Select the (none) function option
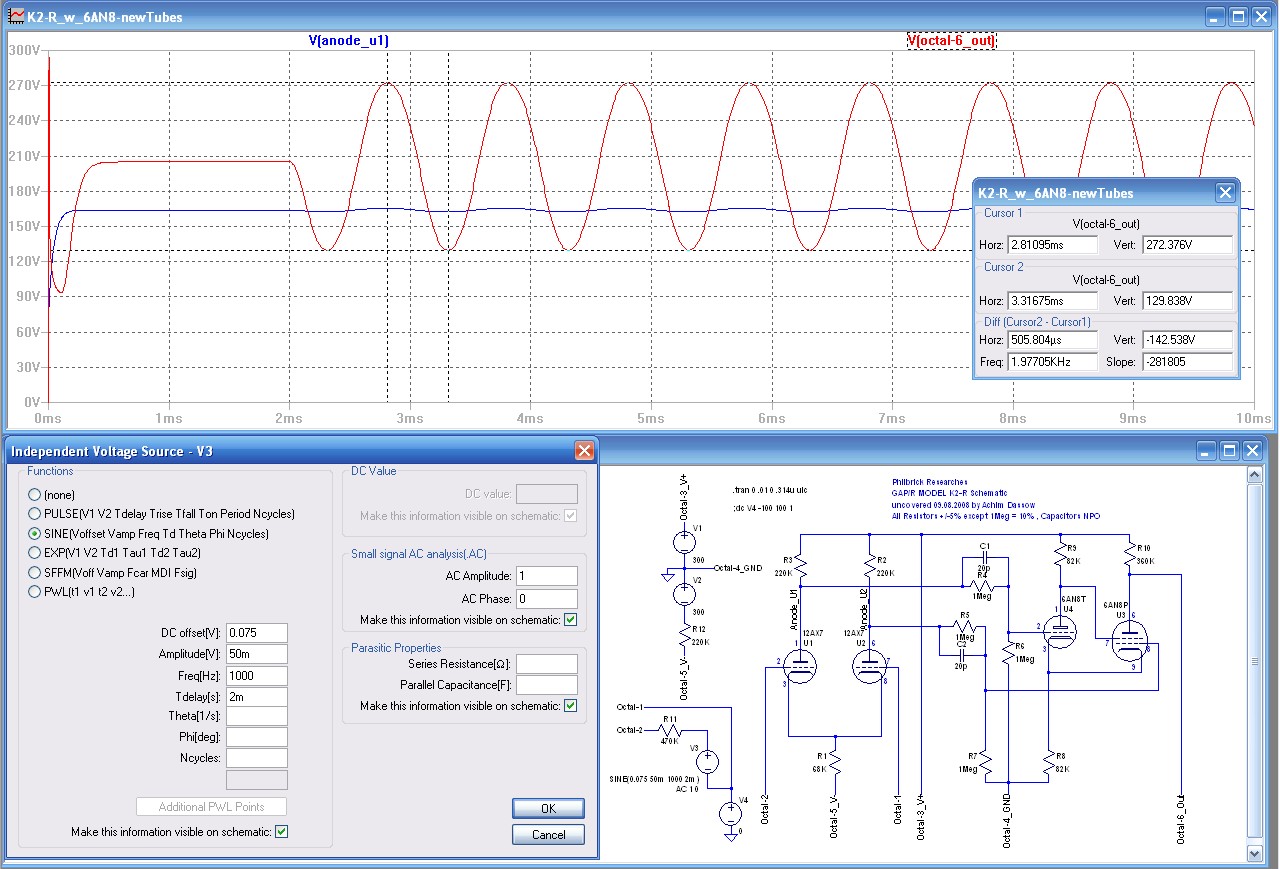This screenshot has height=869, width=1280. [x=35, y=495]
